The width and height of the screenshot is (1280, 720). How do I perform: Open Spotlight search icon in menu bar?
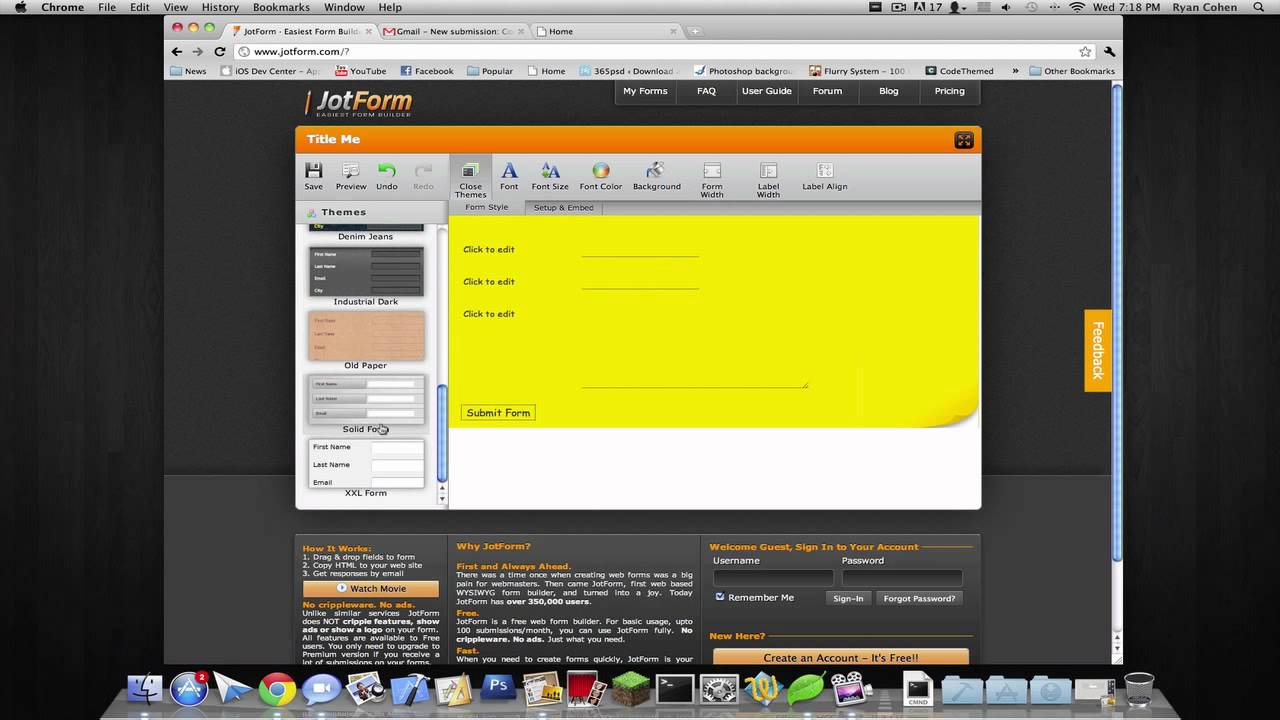coord(1259,7)
